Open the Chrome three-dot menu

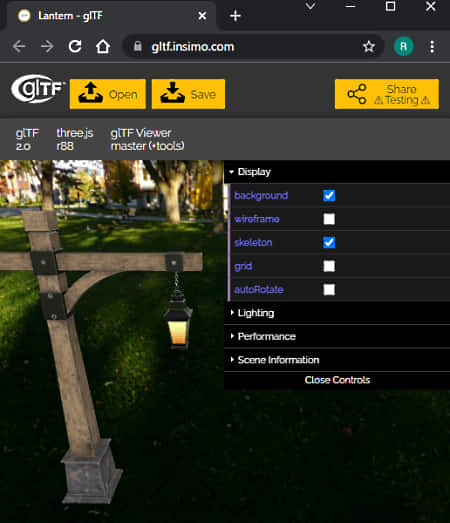432,47
